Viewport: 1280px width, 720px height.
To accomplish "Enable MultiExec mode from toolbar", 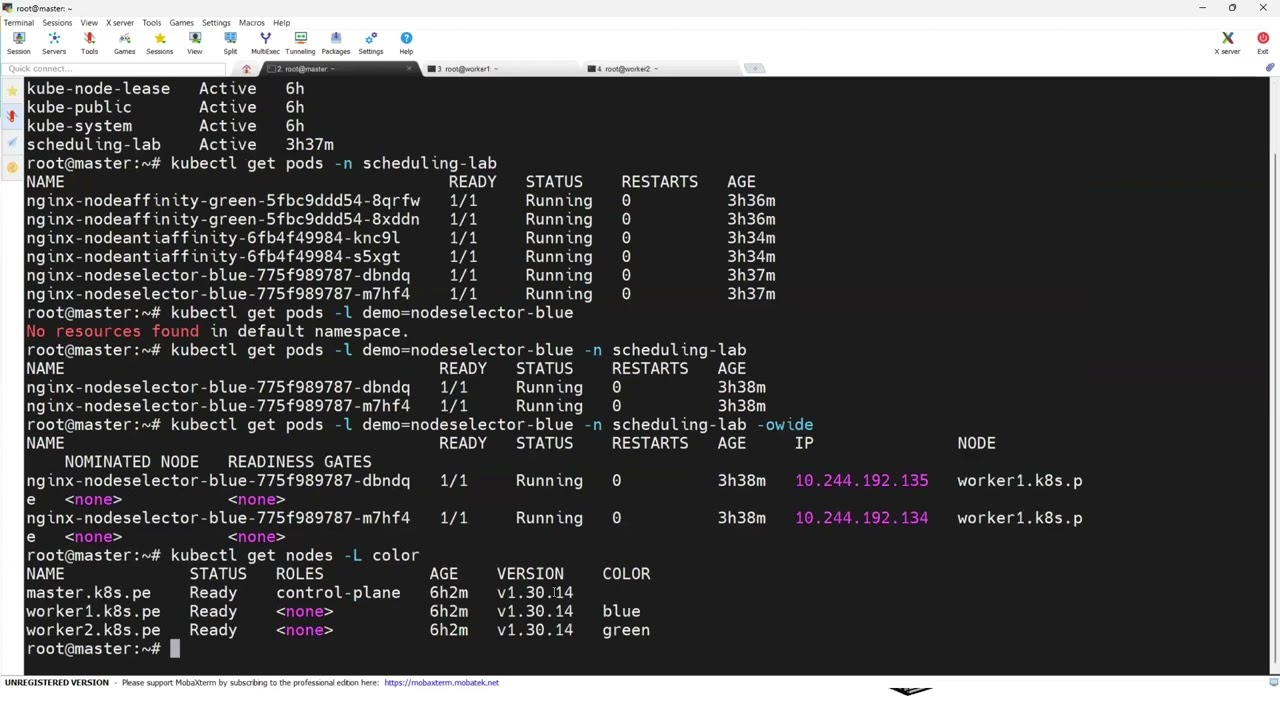I will (265, 43).
